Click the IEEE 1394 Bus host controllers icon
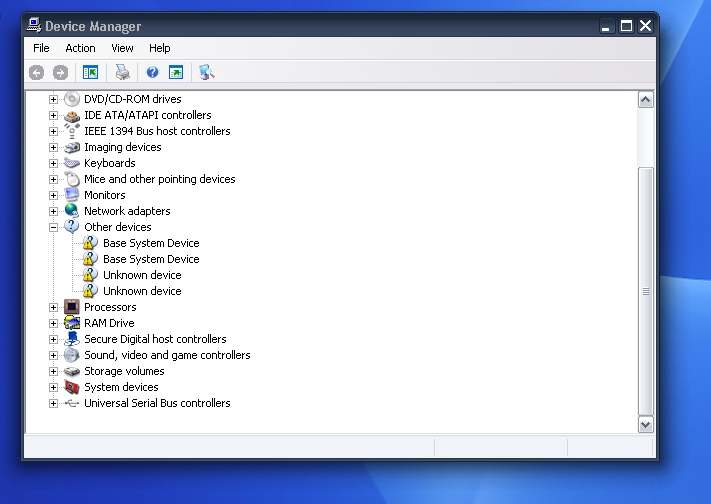 [72, 131]
